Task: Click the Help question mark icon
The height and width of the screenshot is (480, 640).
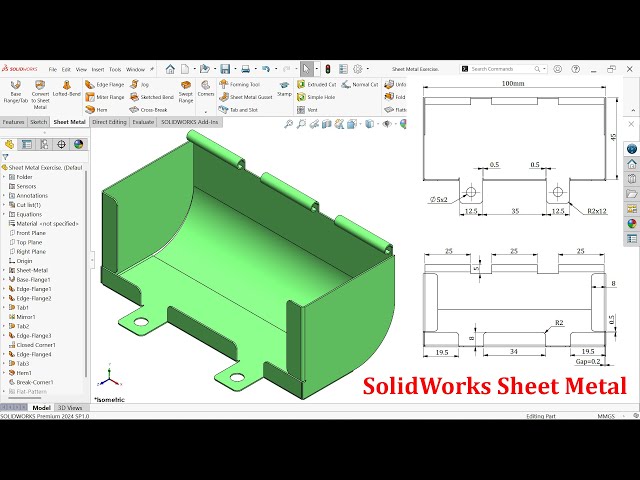Action: (x=576, y=69)
